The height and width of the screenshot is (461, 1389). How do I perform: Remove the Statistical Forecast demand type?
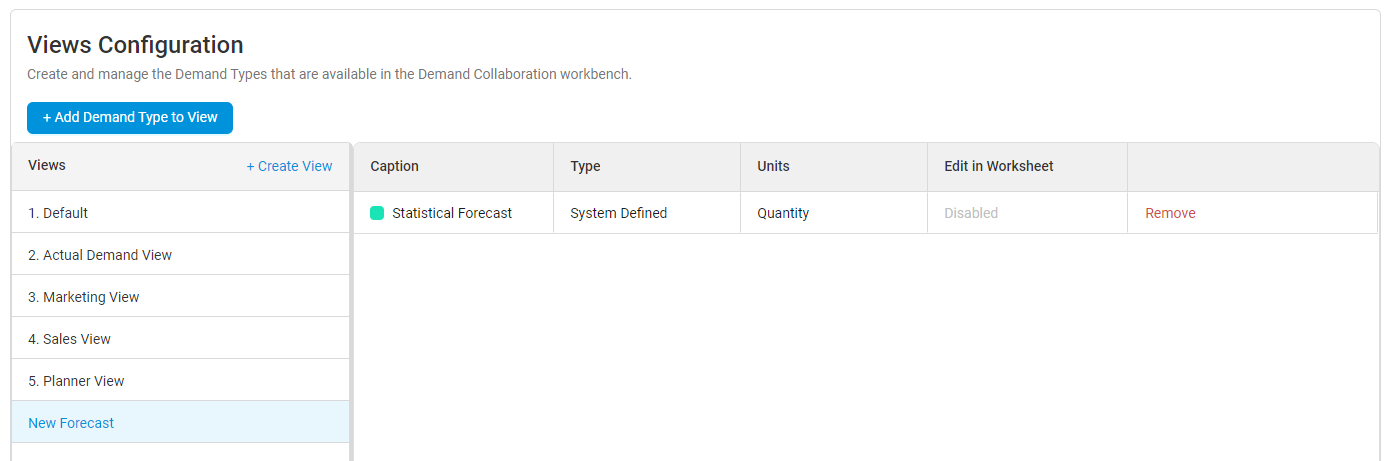click(x=1170, y=213)
